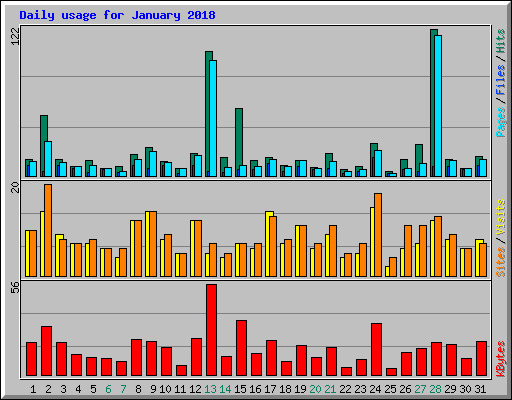Click green weekend day label '20'
Screen dimensions: 512x400
tap(315, 389)
